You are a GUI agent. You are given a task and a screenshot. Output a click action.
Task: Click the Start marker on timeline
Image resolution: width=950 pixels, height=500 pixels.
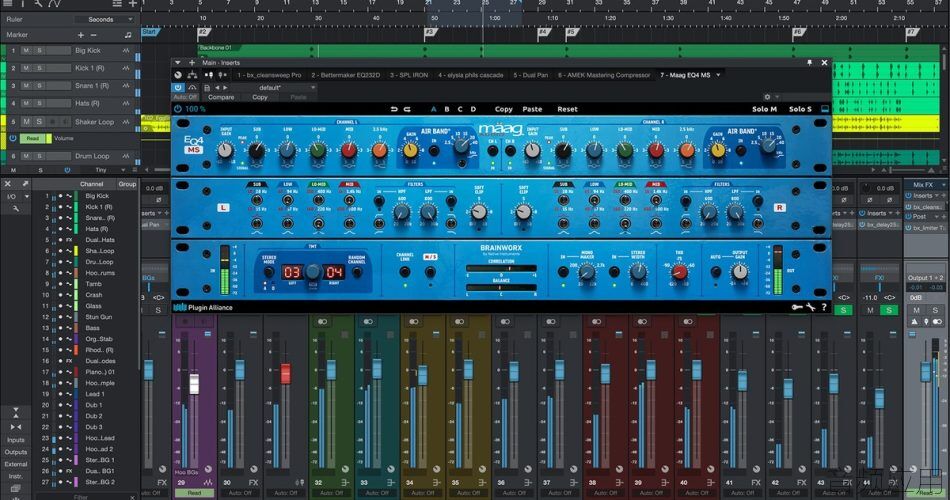point(150,32)
